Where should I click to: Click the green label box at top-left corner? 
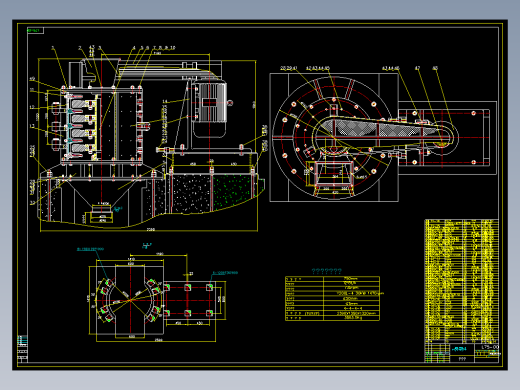point(35,30)
